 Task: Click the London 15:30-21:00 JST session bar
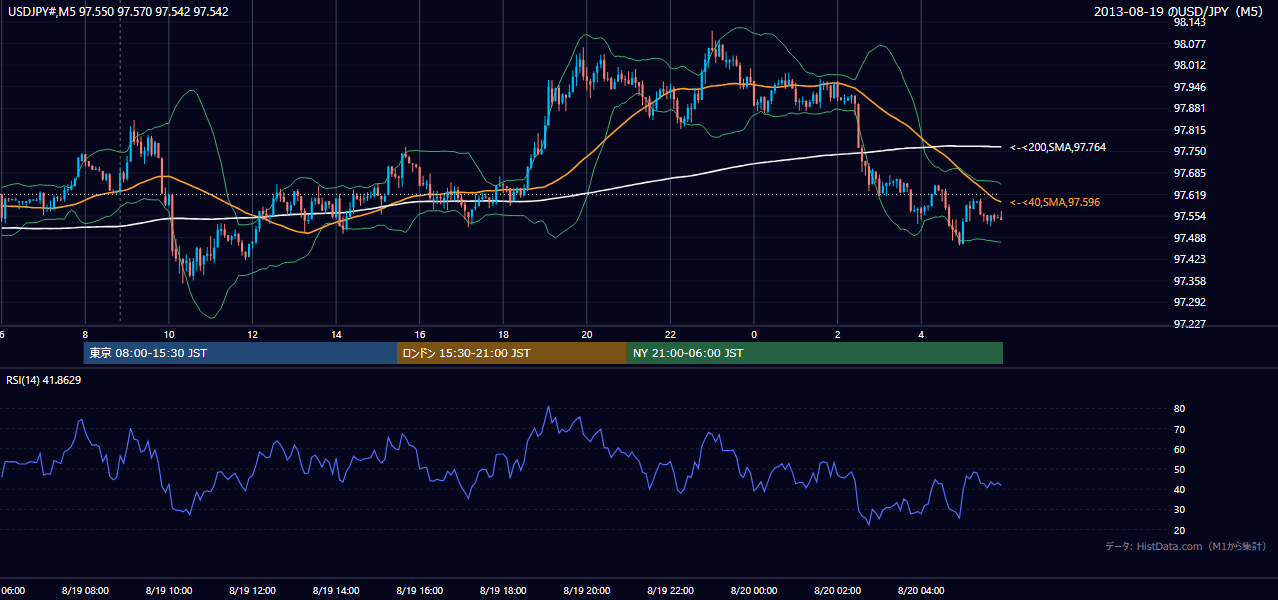(x=512, y=353)
